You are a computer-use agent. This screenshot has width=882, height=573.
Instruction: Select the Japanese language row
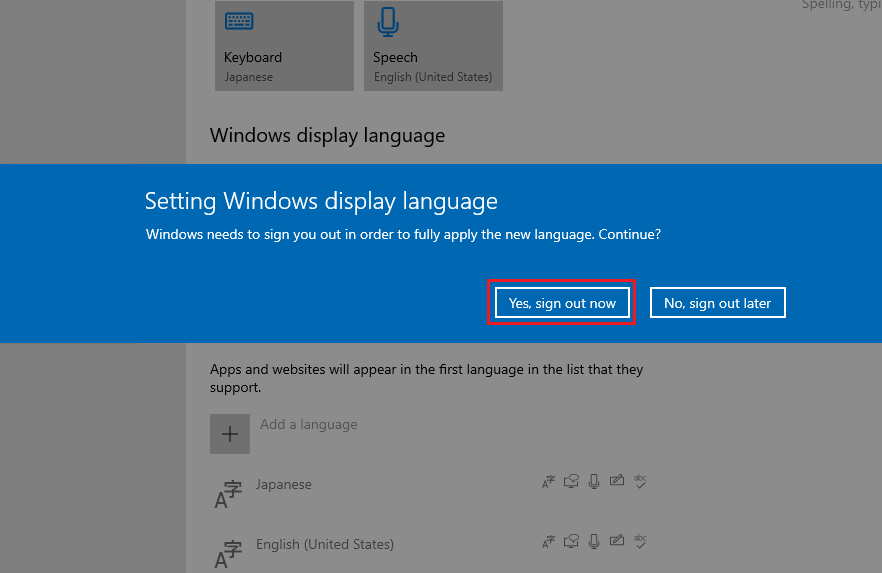click(x=431, y=493)
